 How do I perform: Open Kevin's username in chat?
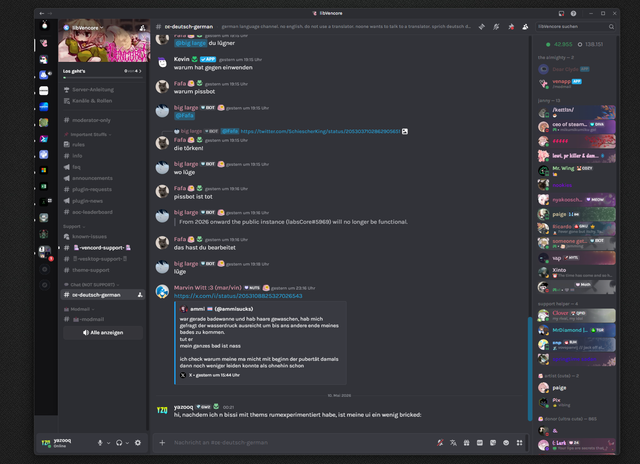[182, 59]
